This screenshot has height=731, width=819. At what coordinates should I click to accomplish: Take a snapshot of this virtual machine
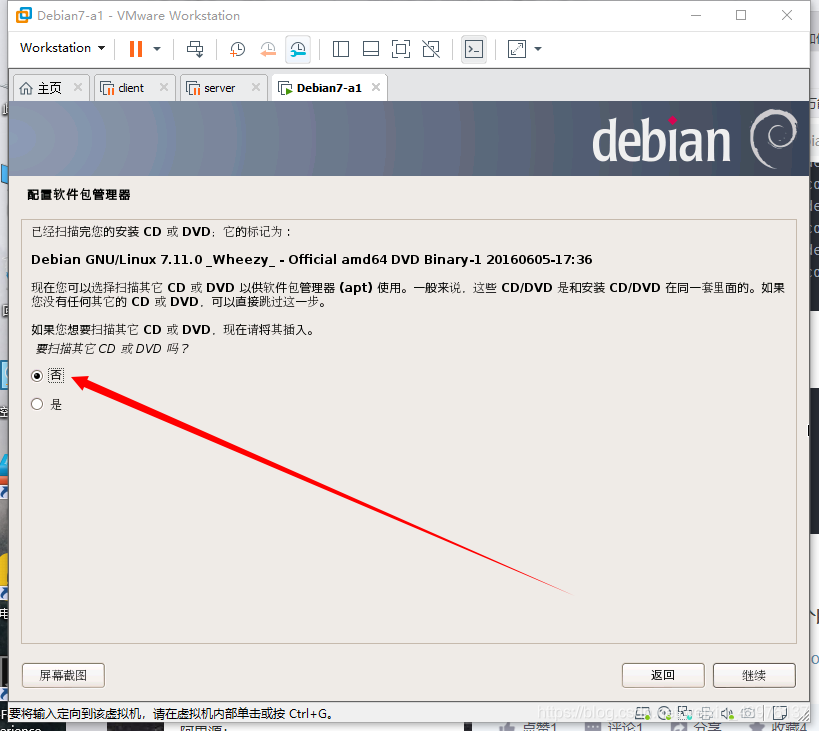point(237,49)
